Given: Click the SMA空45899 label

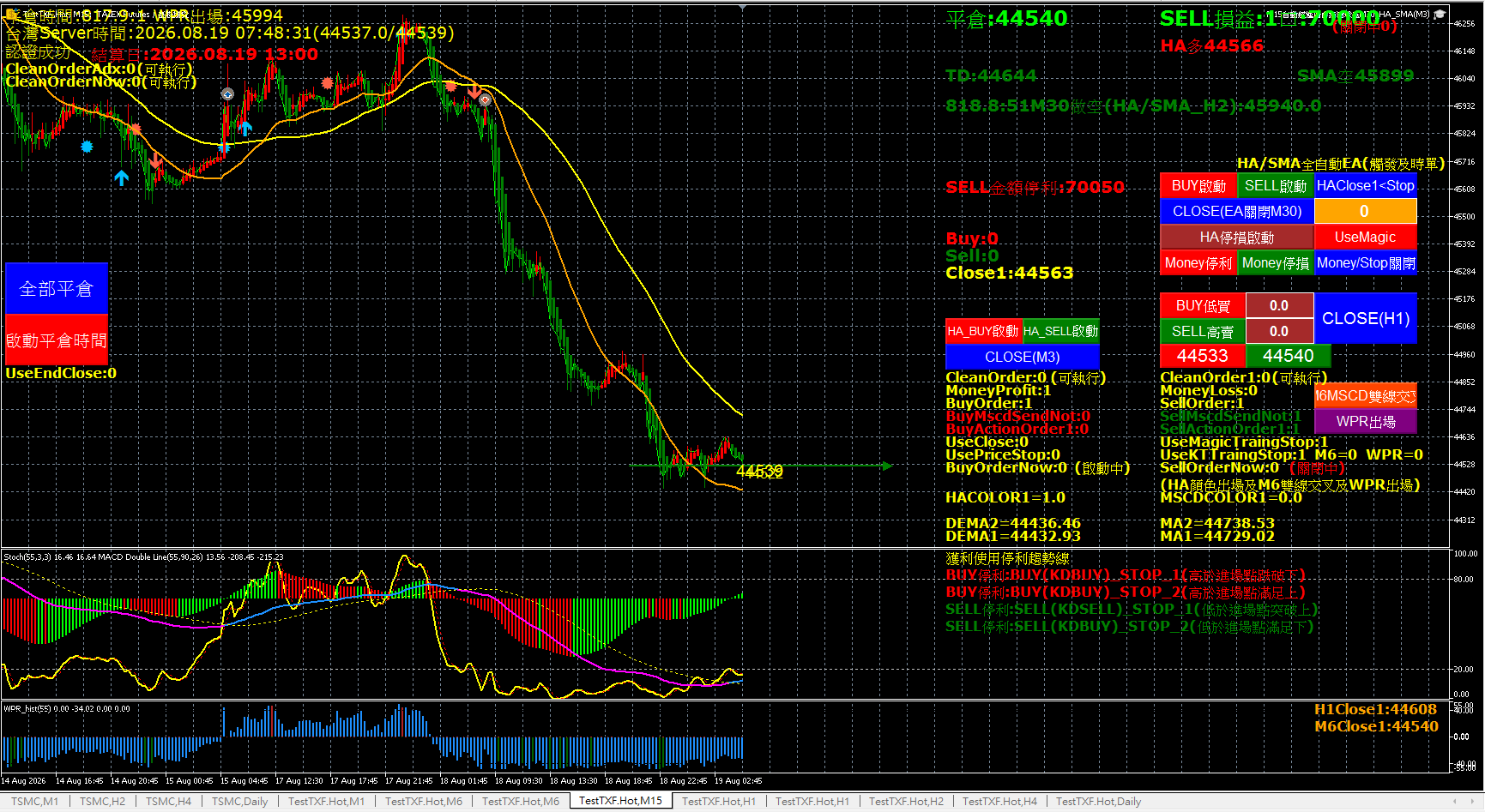Looking at the screenshot, I should tap(1355, 75).
